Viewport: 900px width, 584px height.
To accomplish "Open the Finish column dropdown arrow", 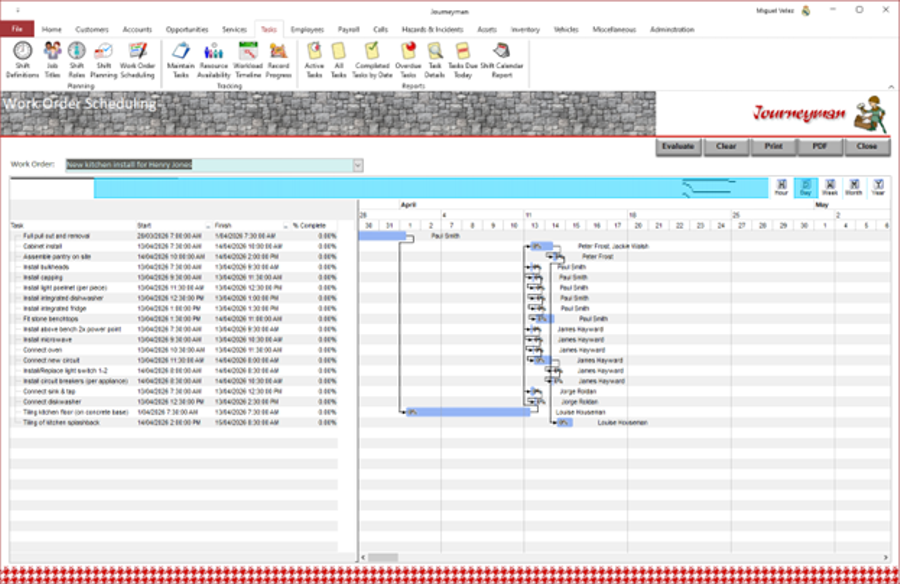I will (x=285, y=226).
